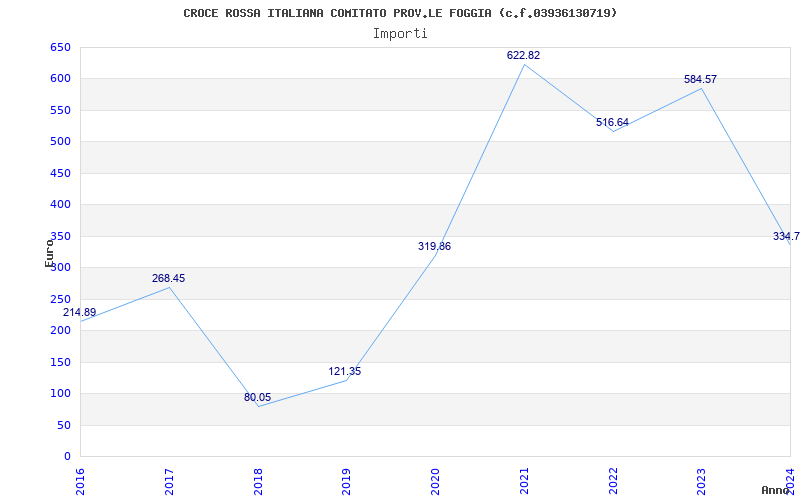Click the y-axis value 100
Viewport: 800px width, 500px height.
(60, 393)
